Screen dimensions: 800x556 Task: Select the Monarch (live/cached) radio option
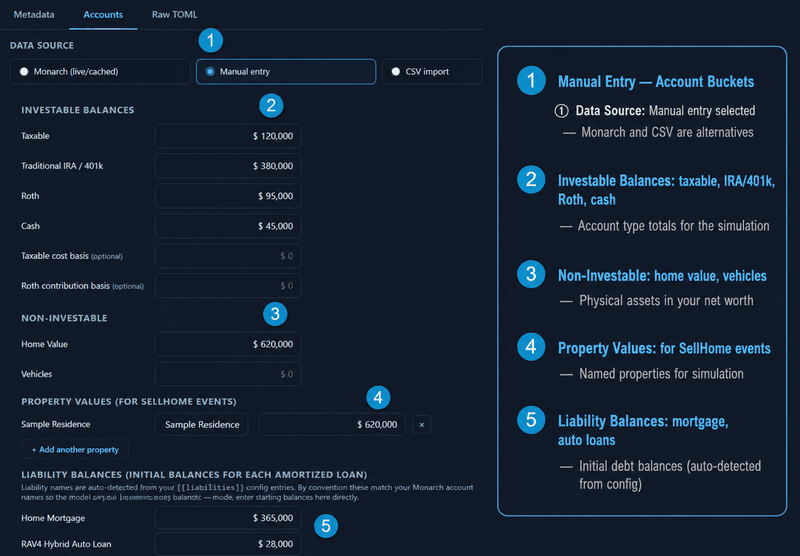pos(100,71)
